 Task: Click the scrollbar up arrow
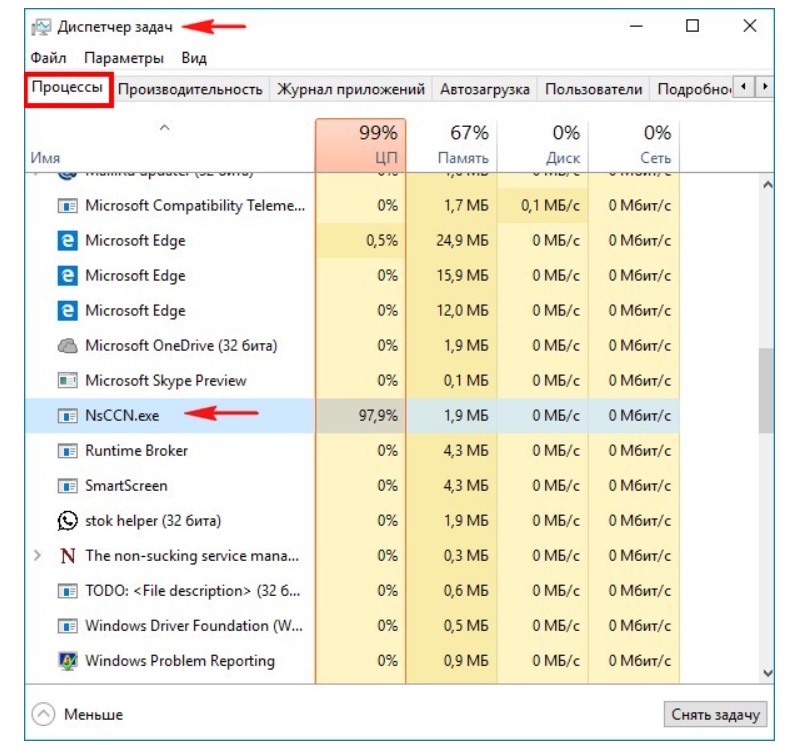(767, 185)
